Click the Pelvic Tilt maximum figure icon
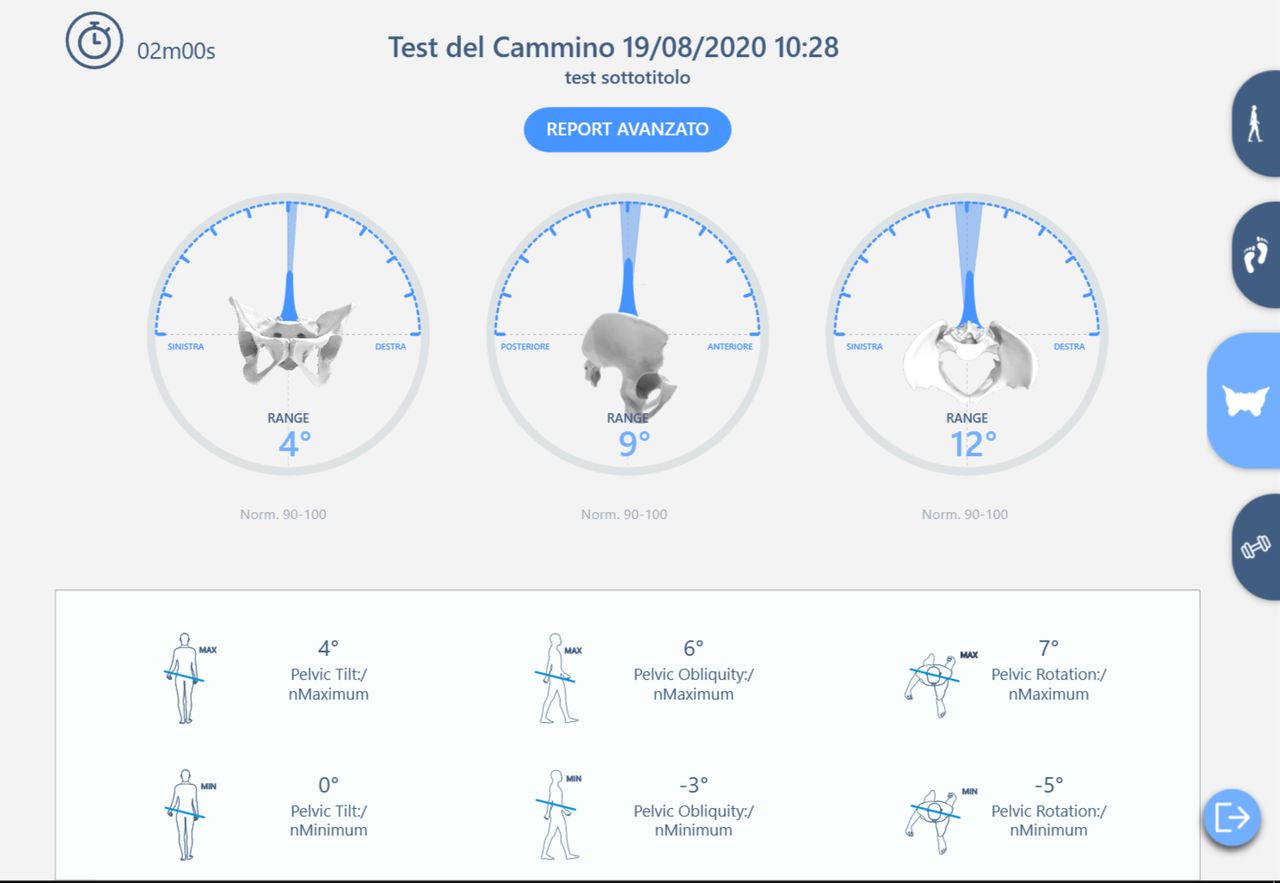Viewport: 1280px width, 883px height. 184,678
